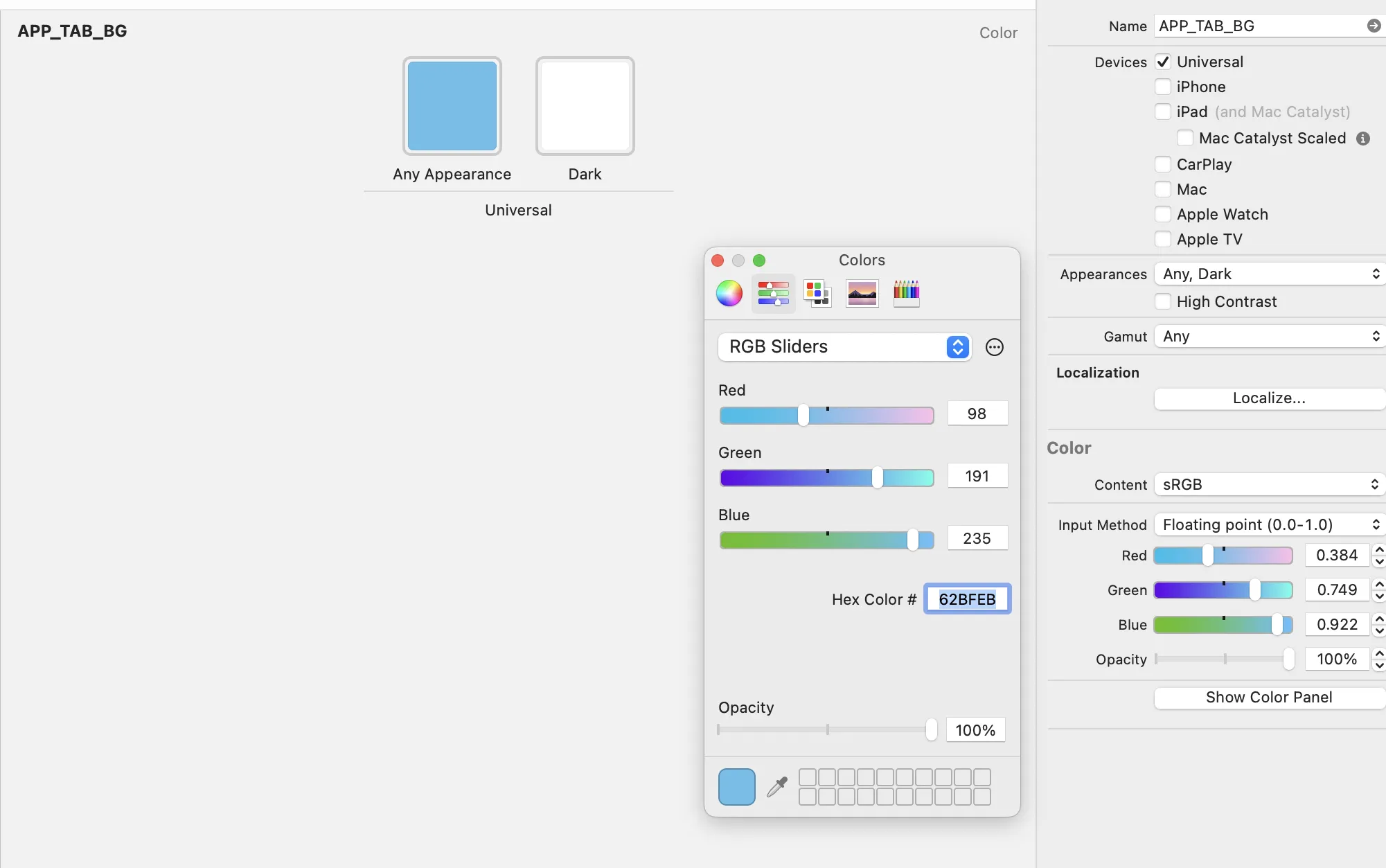Enable the iPhone device checkbox

(1163, 87)
